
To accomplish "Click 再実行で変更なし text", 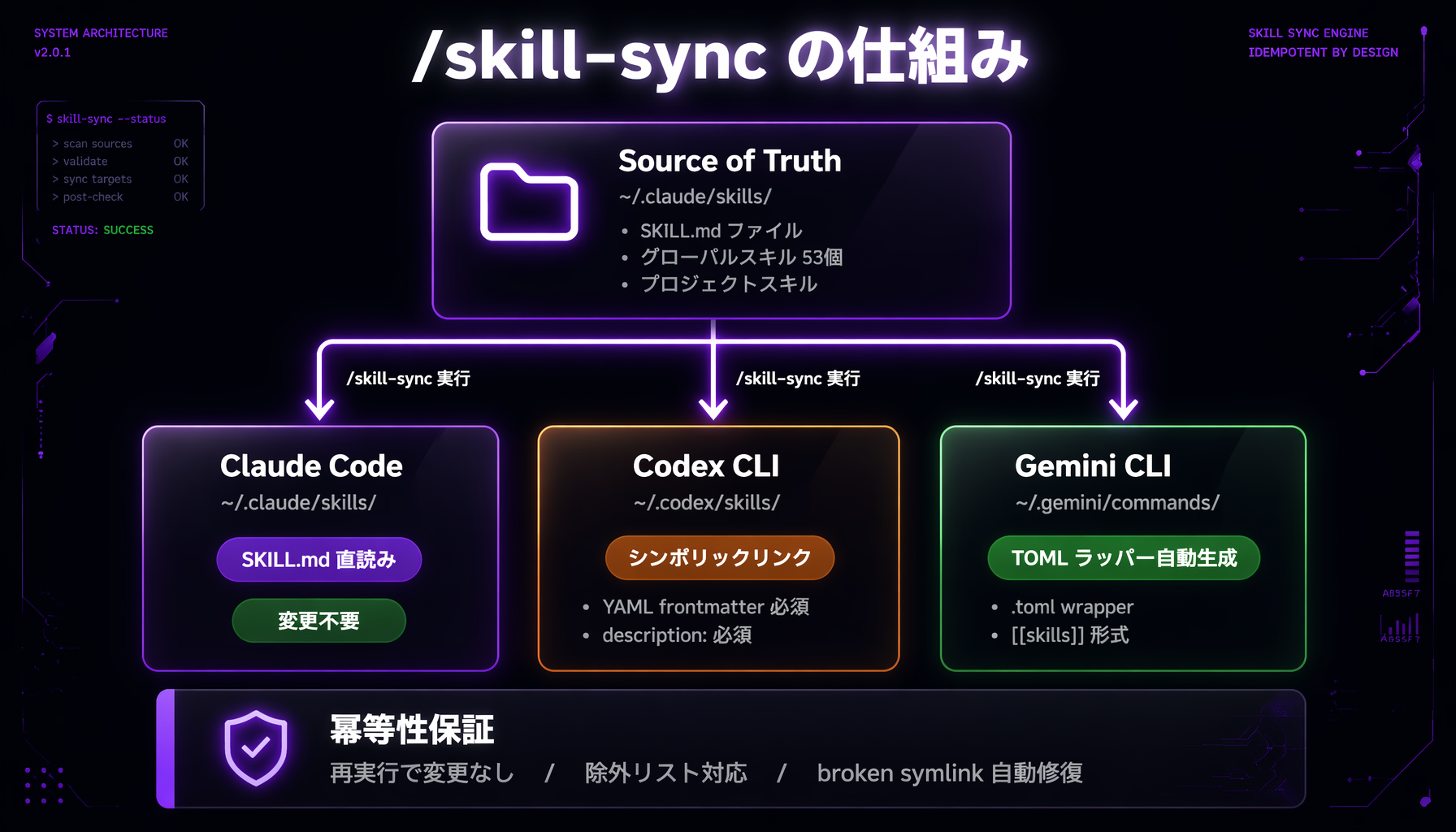I will [x=422, y=773].
